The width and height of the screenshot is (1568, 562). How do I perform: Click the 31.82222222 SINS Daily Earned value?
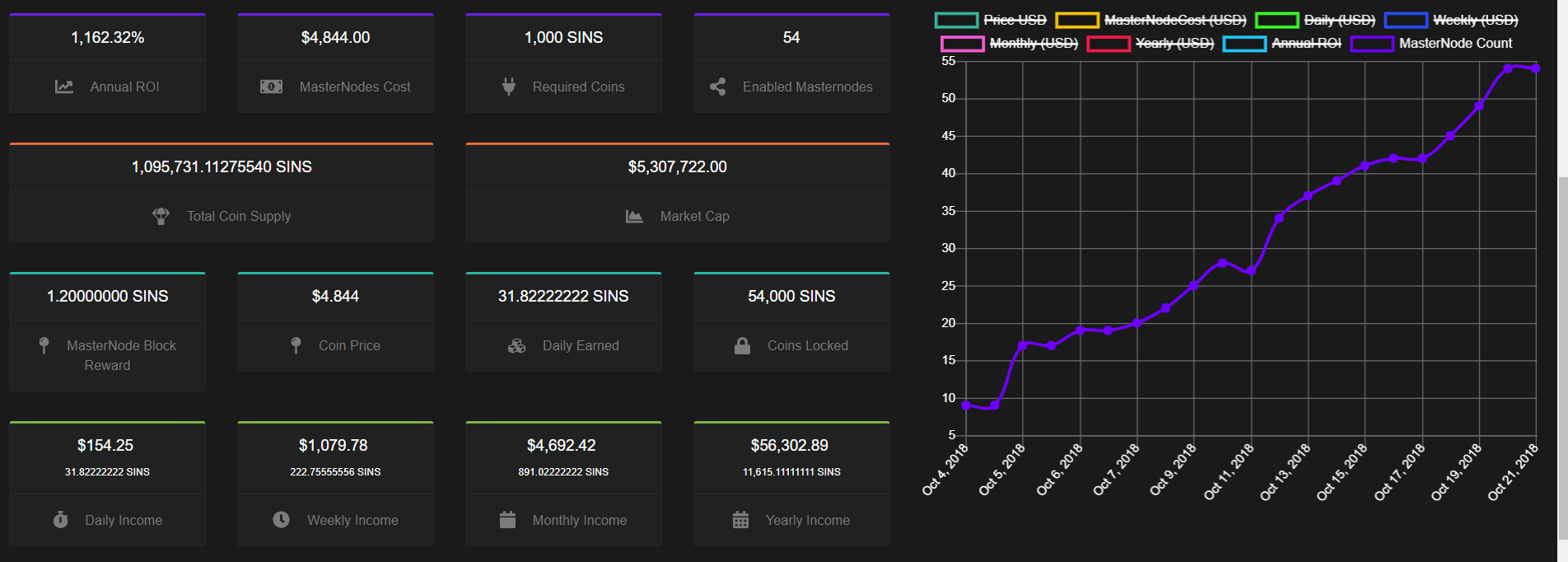(563, 297)
